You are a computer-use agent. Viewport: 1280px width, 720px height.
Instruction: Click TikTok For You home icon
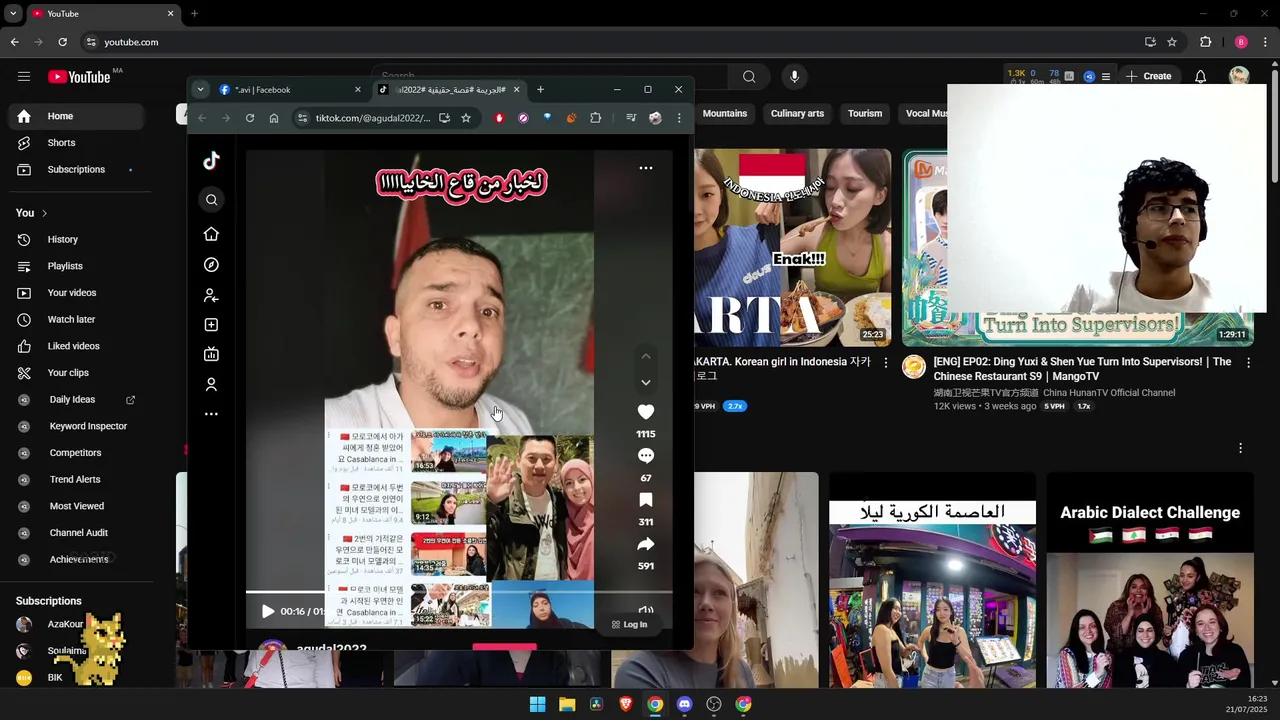pos(211,234)
